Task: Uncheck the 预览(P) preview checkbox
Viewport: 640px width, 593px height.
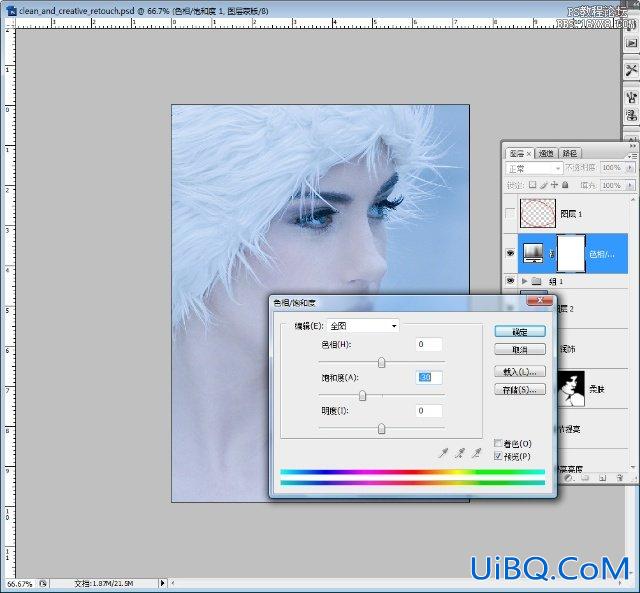Action: [x=498, y=456]
